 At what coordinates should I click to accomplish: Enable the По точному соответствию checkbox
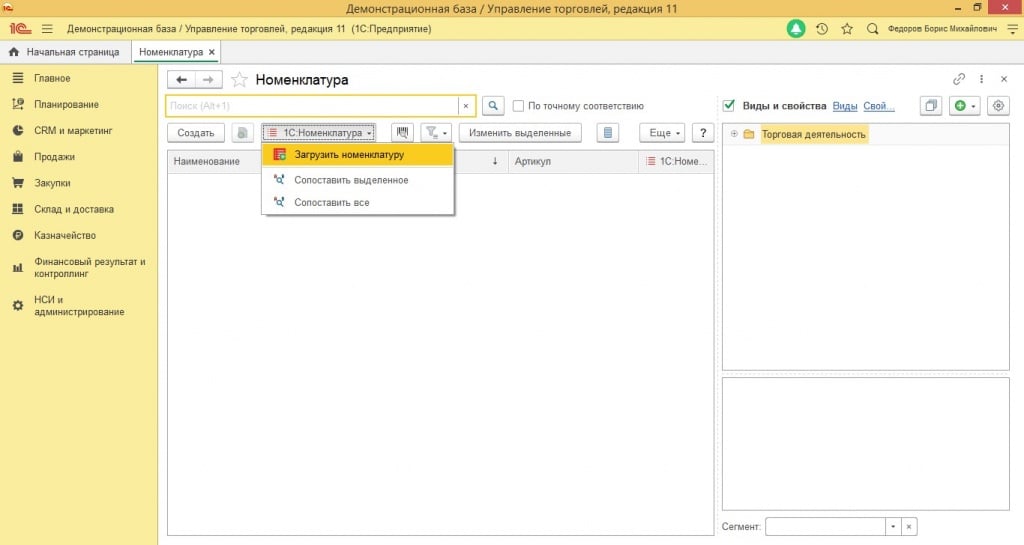pos(519,106)
